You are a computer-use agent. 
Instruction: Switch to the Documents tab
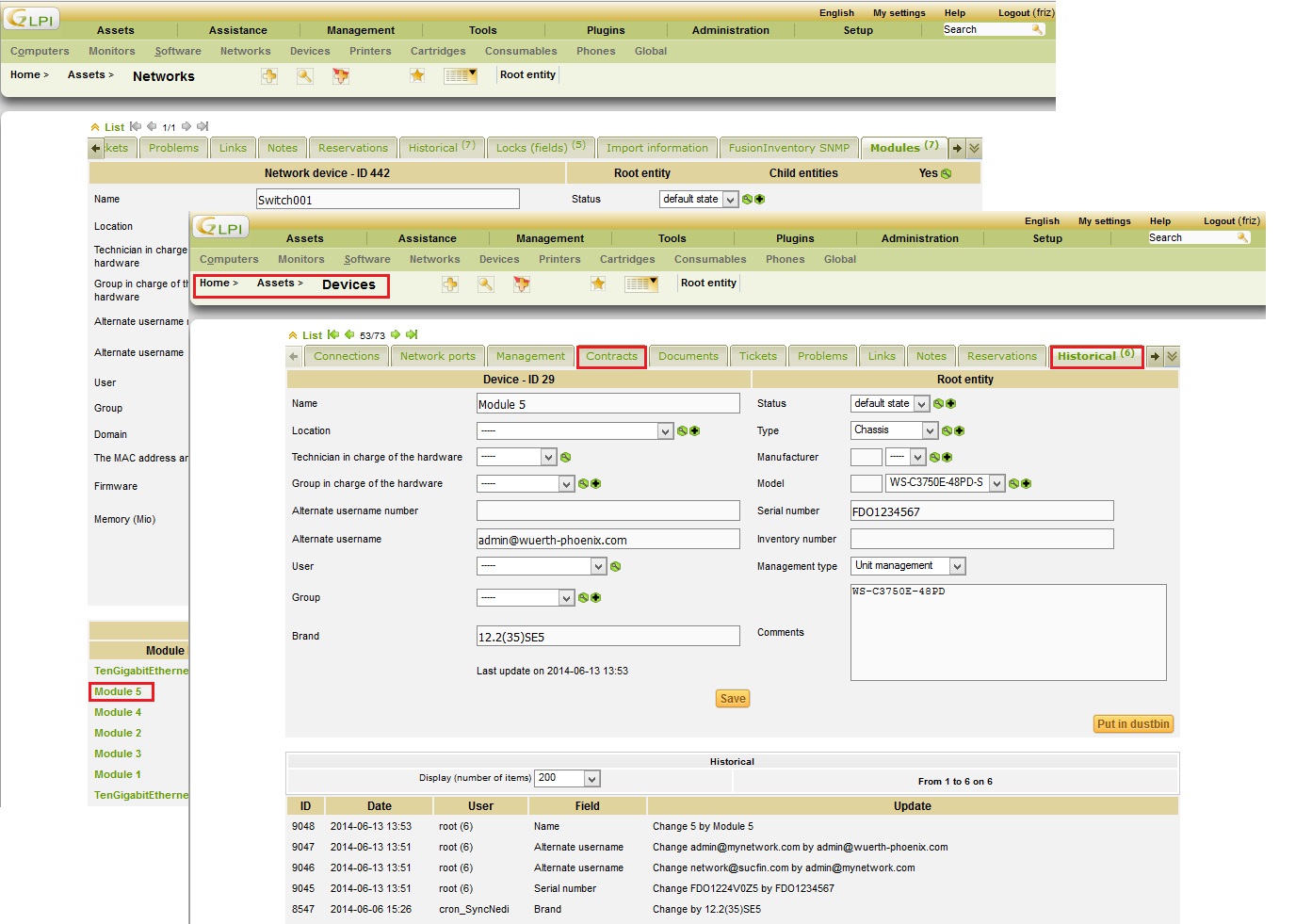pyautogui.click(x=688, y=356)
